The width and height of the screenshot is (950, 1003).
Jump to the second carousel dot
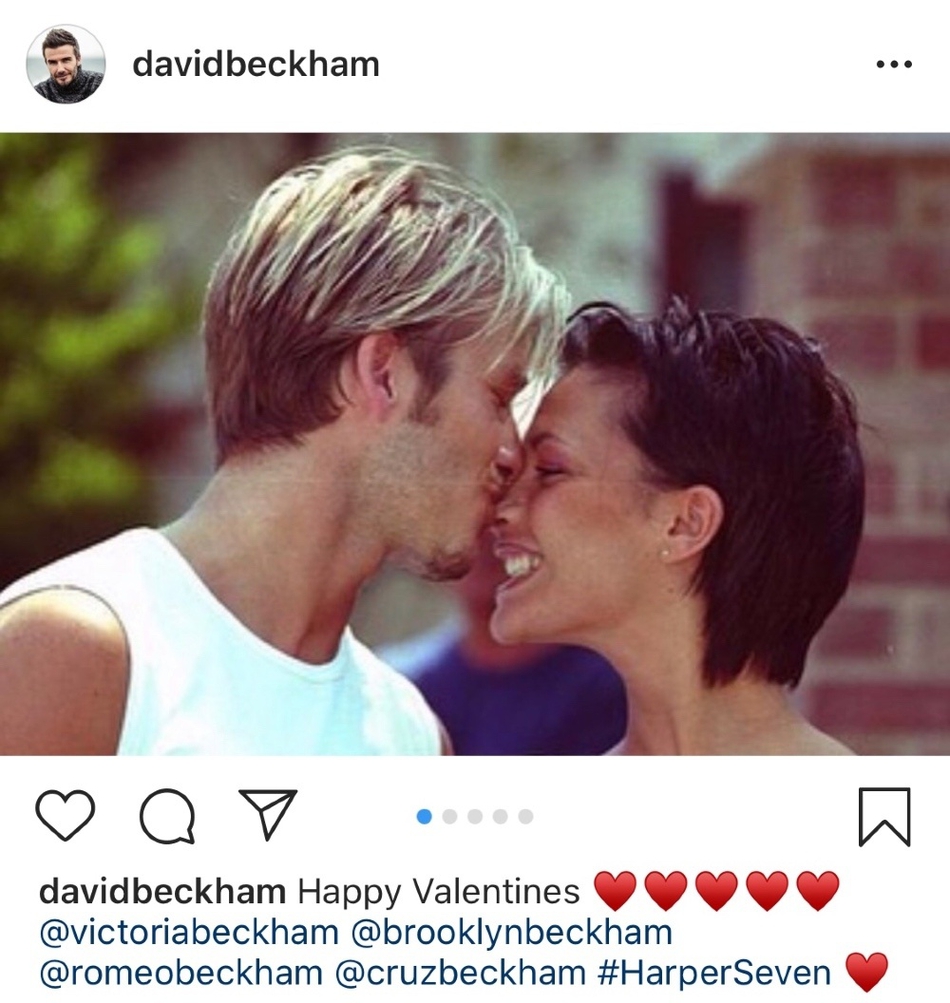(450, 816)
